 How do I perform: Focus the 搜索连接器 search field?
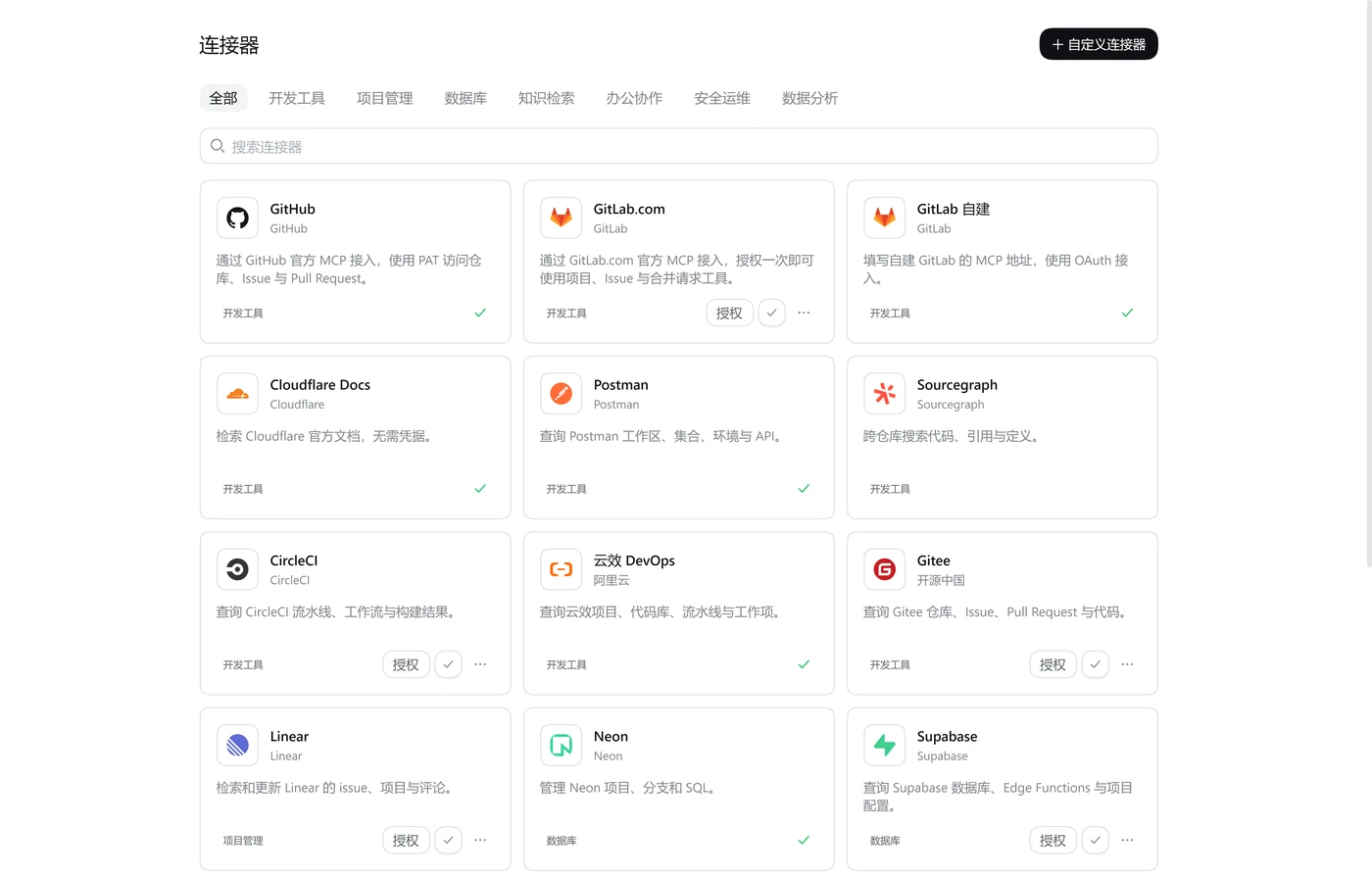tap(678, 146)
